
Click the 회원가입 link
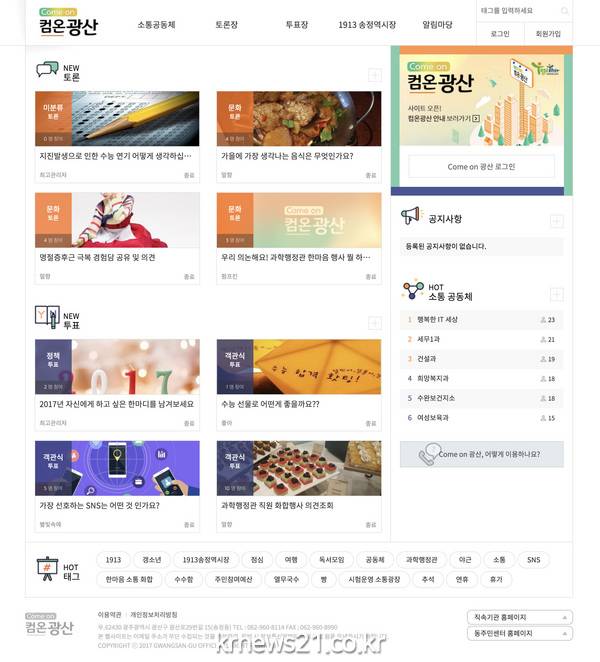(x=548, y=33)
